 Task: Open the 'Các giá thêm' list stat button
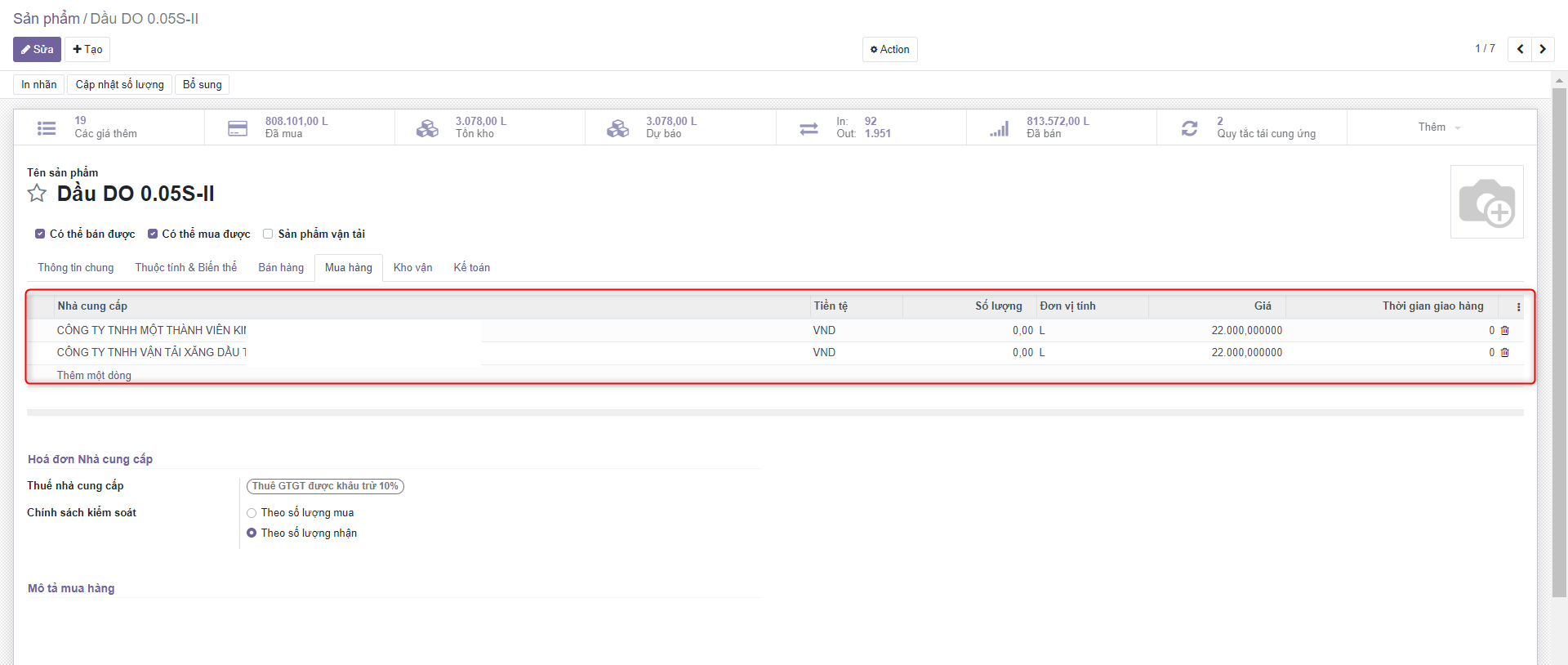click(x=109, y=127)
